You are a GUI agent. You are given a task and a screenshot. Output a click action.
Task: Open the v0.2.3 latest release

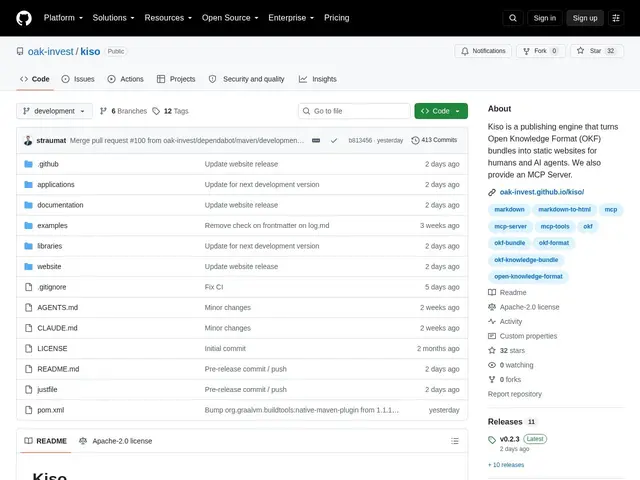(509, 439)
